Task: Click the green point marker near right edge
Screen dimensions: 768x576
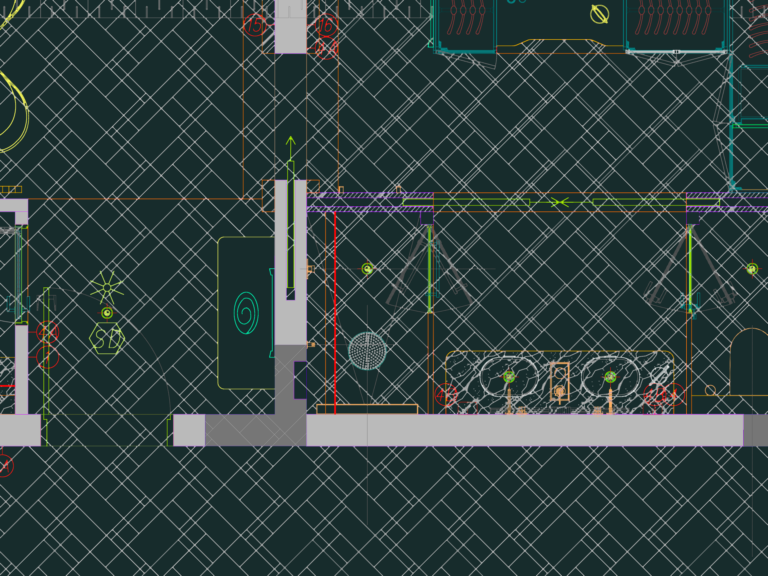Action: point(752,269)
